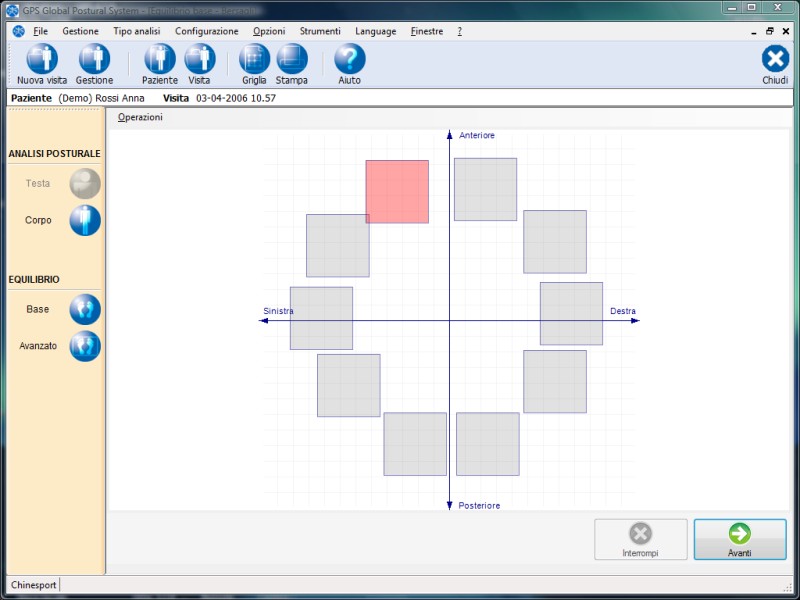Open the Operazioni menu
The width and height of the screenshot is (800, 600).
(140, 118)
